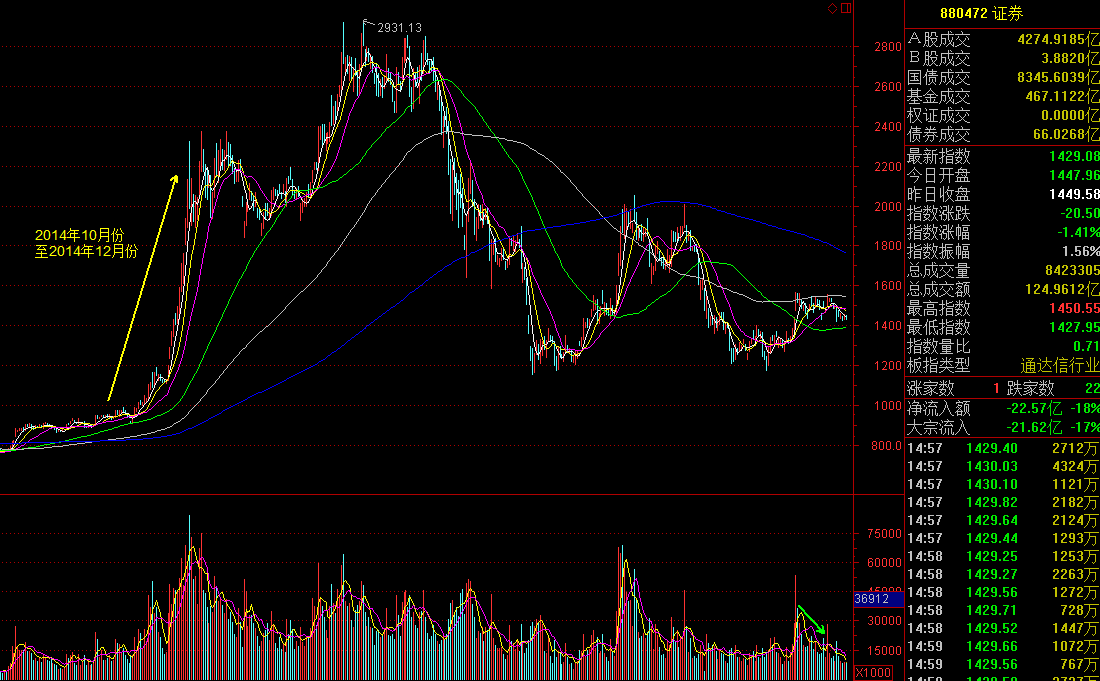This screenshot has height=681, width=1100.
Task: Select the A股成交 turnover row
Action: (x=1001, y=40)
